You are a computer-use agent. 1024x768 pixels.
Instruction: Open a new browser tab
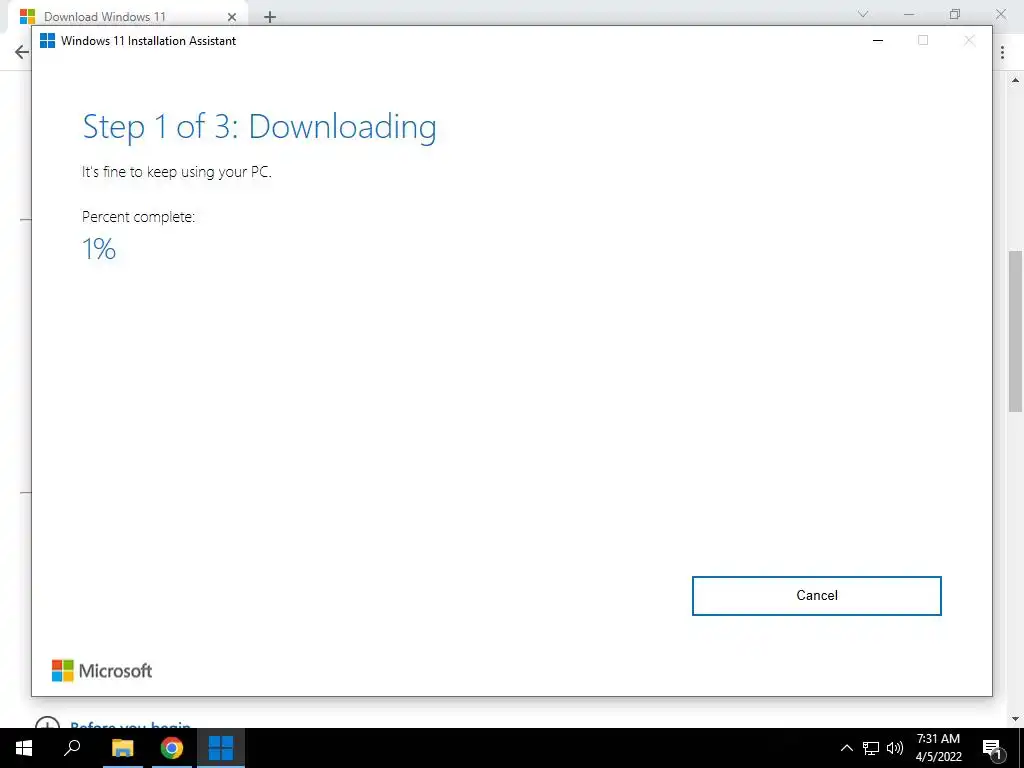click(x=270, y=17)
